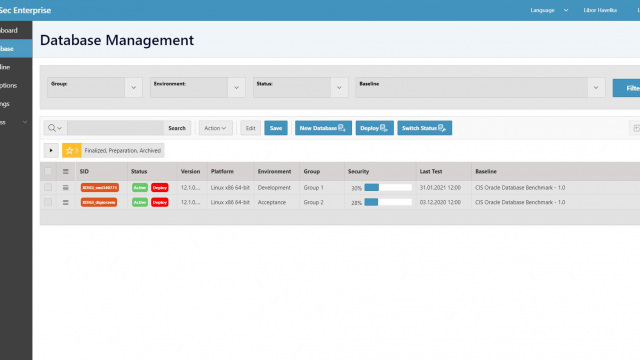Click the New Database button

tap(323, 128)
